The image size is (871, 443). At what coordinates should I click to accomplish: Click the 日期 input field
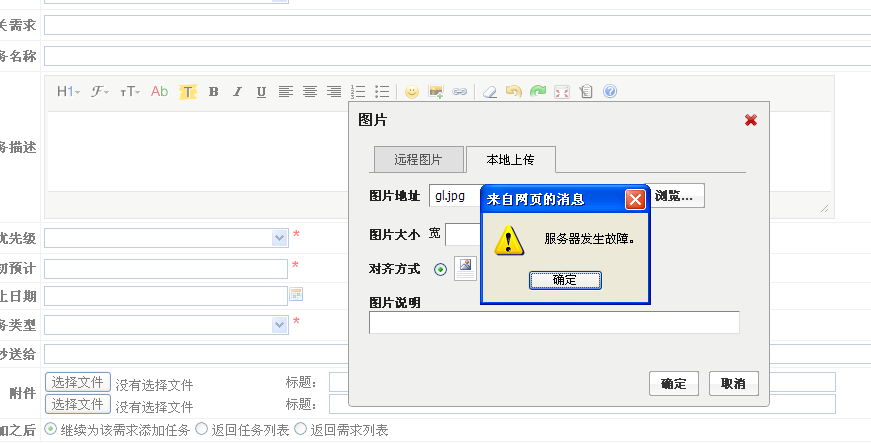166,296
